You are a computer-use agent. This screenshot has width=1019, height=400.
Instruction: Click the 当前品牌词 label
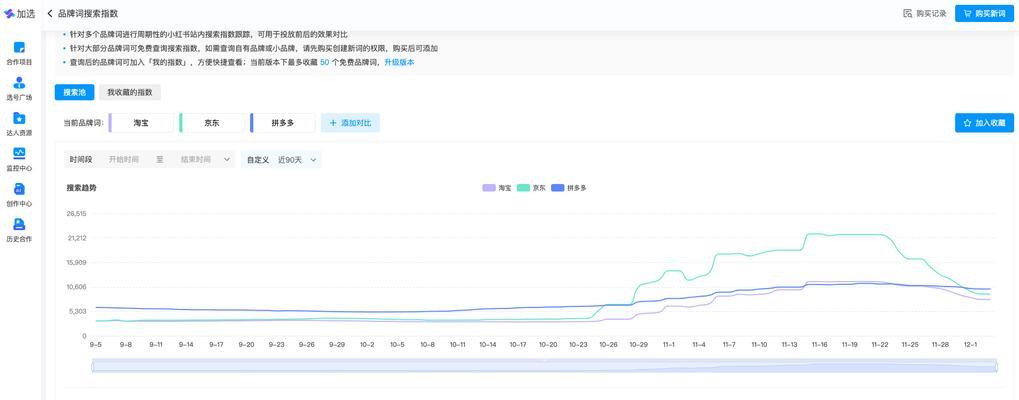pyautogui.click(x=83, y=123)
